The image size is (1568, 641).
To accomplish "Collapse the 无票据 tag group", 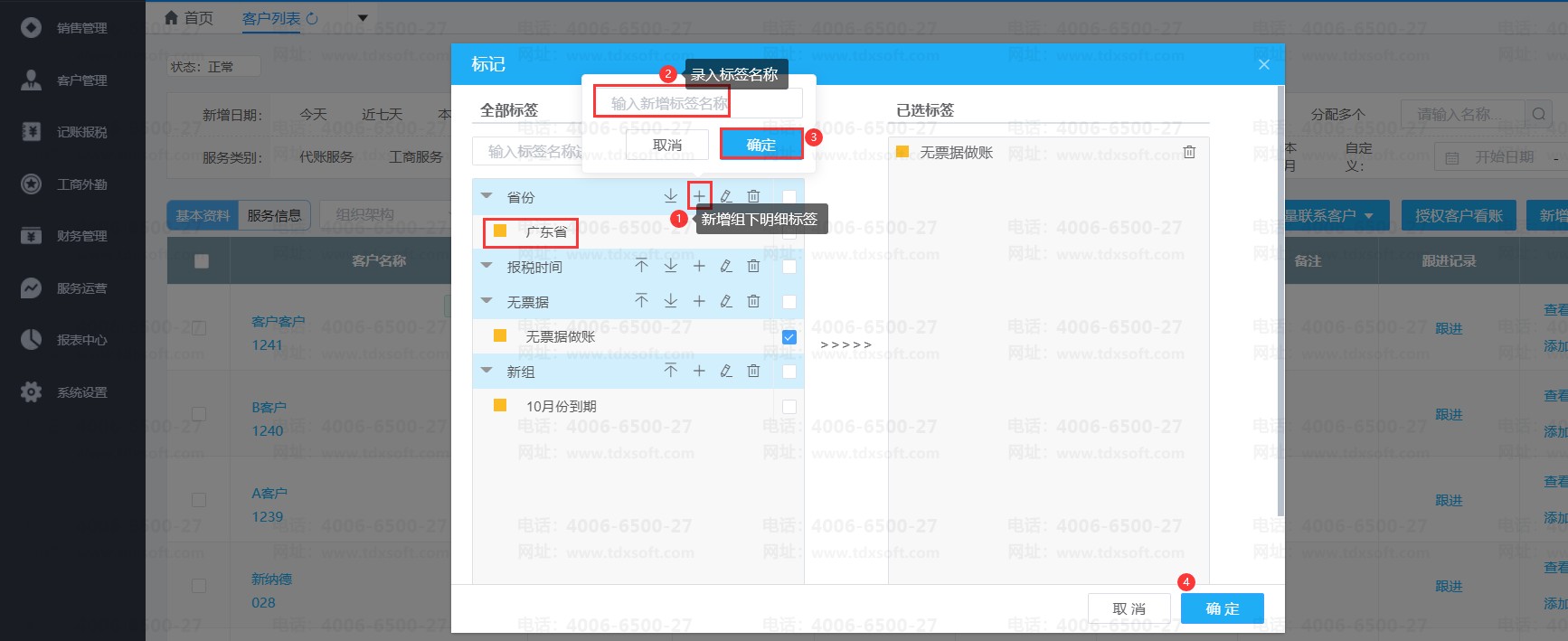I will point(486,301).
